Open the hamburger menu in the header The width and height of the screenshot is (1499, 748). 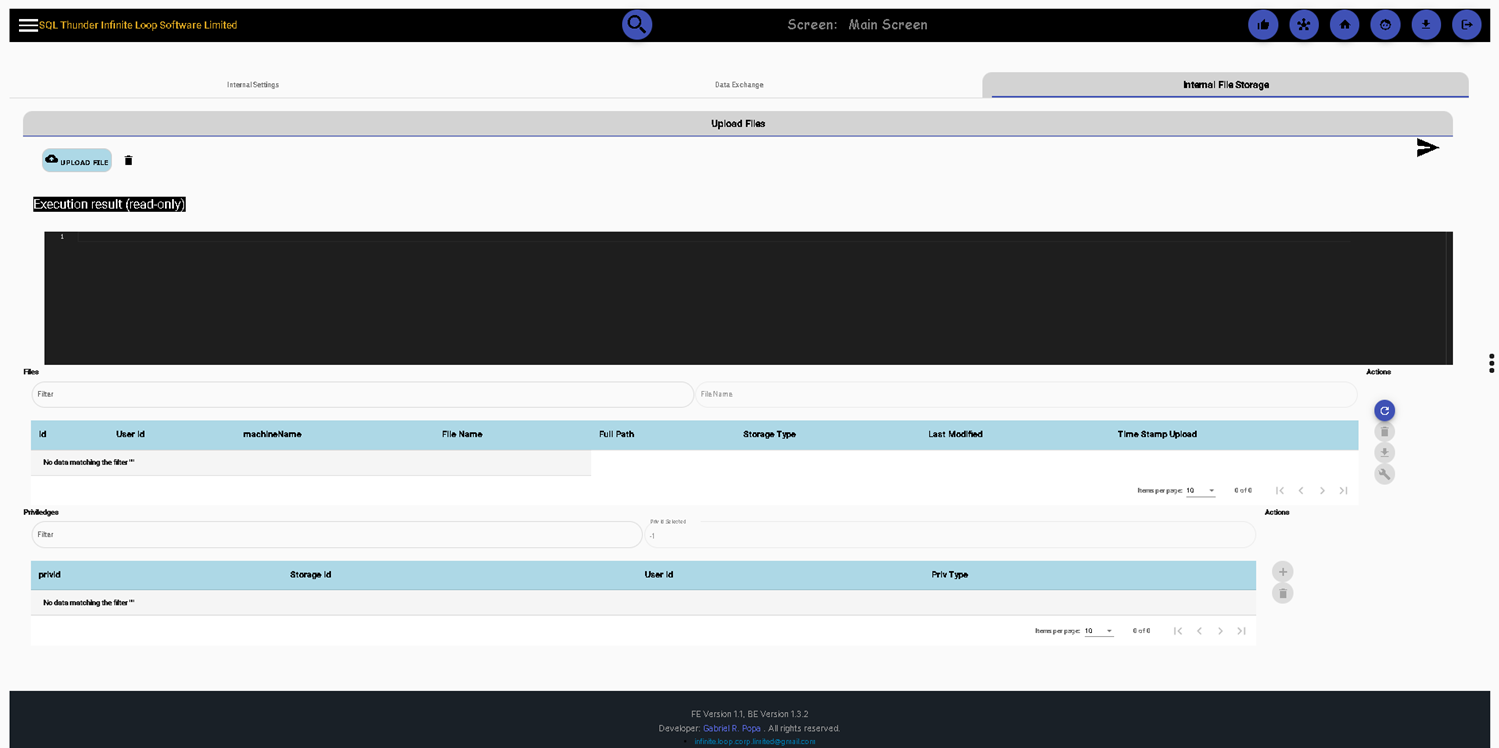click(28, 25)
